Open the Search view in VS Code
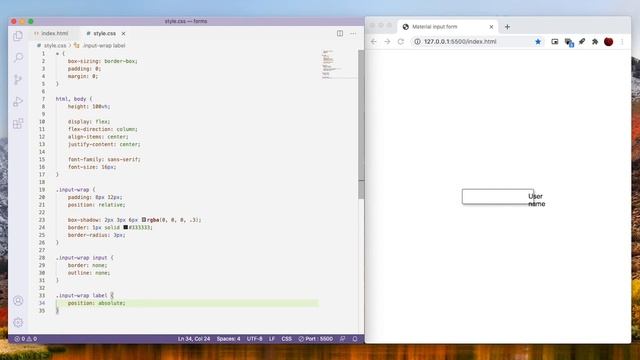 click(18, 58)
